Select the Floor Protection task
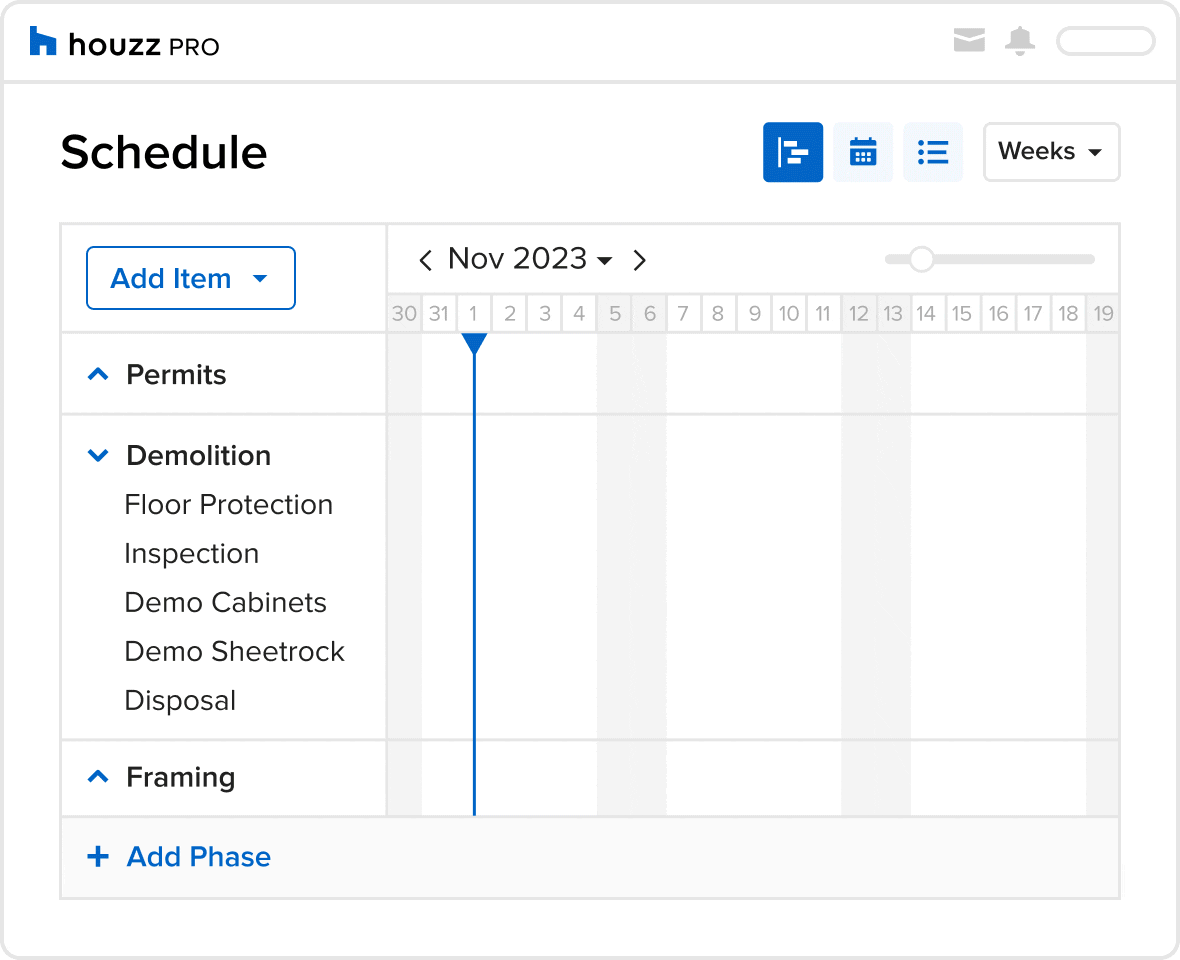The image size is (1180, 960). coord(228,504)
